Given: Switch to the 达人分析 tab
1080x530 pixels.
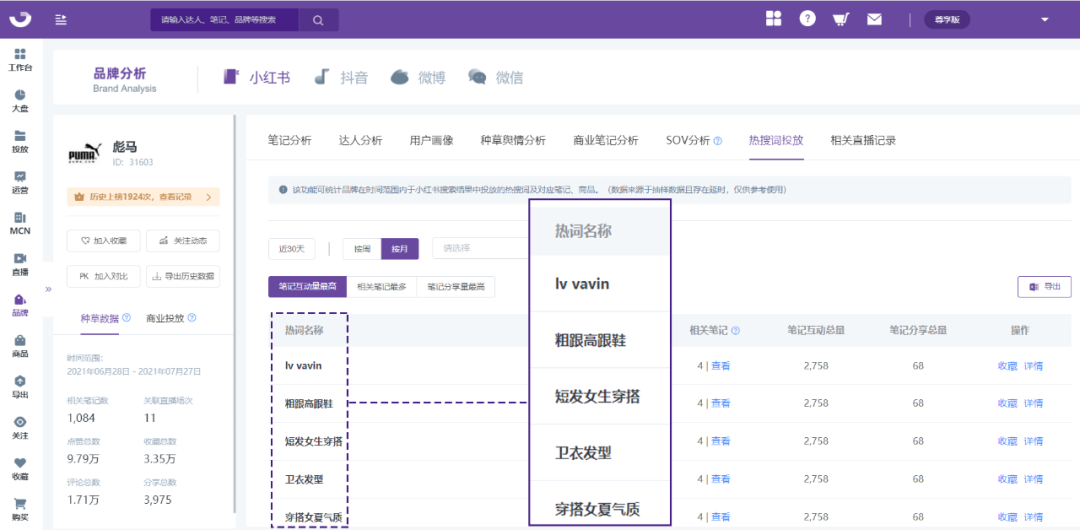Looking at the screenshot, I should [x=360, y=140].
